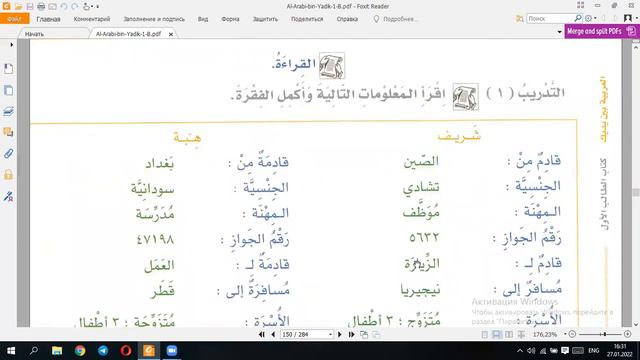Open the Файл menu
This screenshot has width=640, height=360.
click(15, 19)
